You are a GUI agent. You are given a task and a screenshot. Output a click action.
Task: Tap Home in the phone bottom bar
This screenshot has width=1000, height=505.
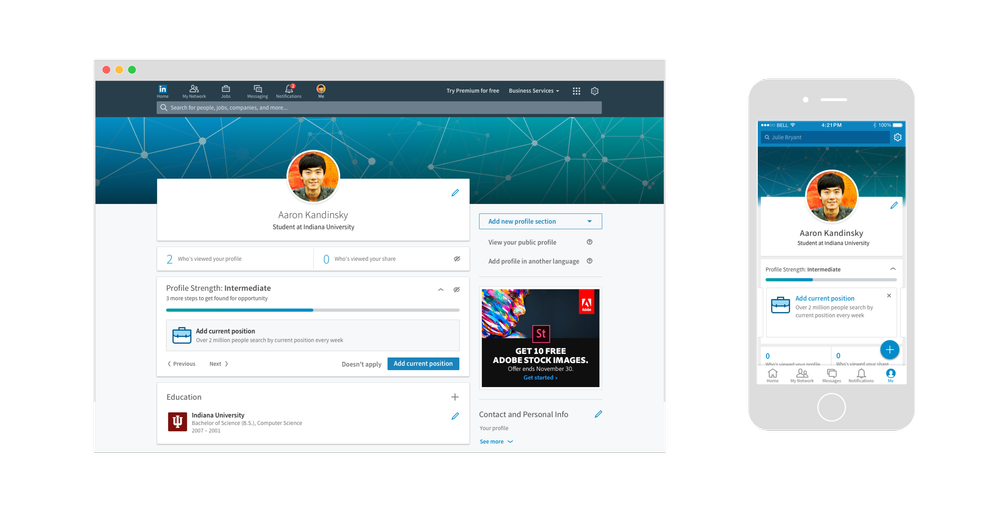[x=772, y=376]
